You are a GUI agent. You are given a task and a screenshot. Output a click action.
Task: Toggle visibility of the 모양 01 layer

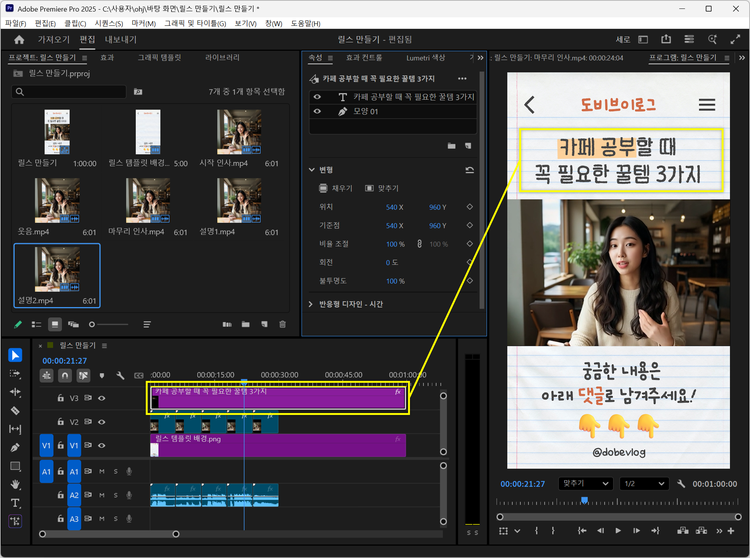point(318,111)
